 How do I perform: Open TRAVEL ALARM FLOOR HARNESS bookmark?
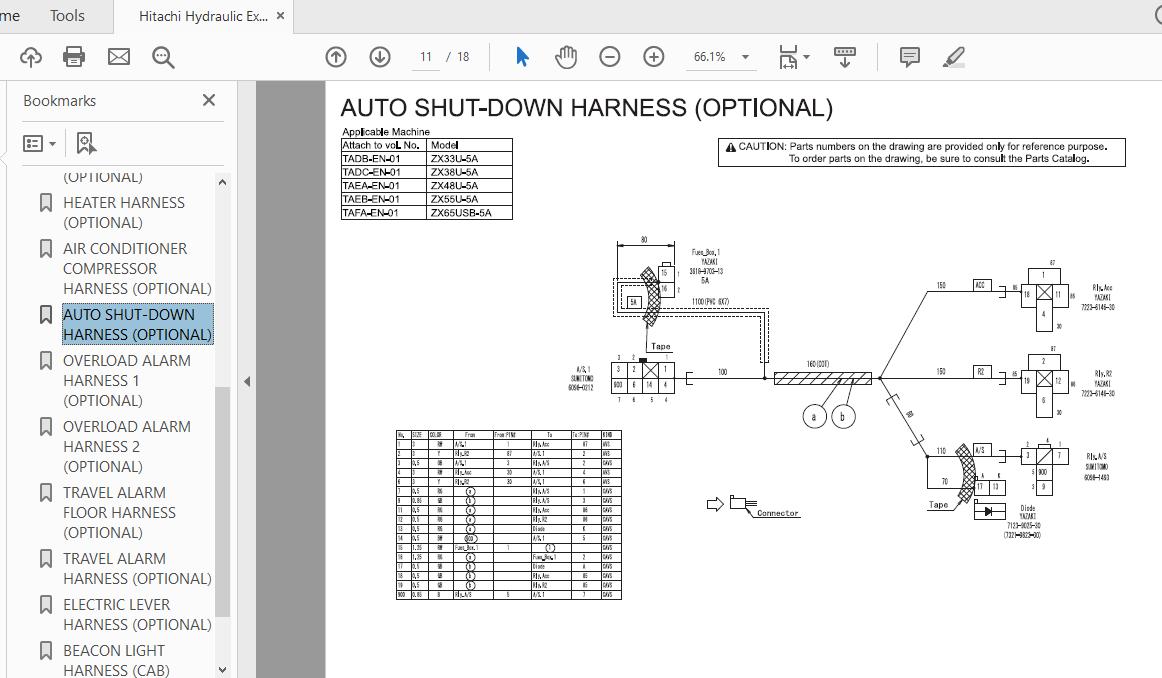pos(119,512)
